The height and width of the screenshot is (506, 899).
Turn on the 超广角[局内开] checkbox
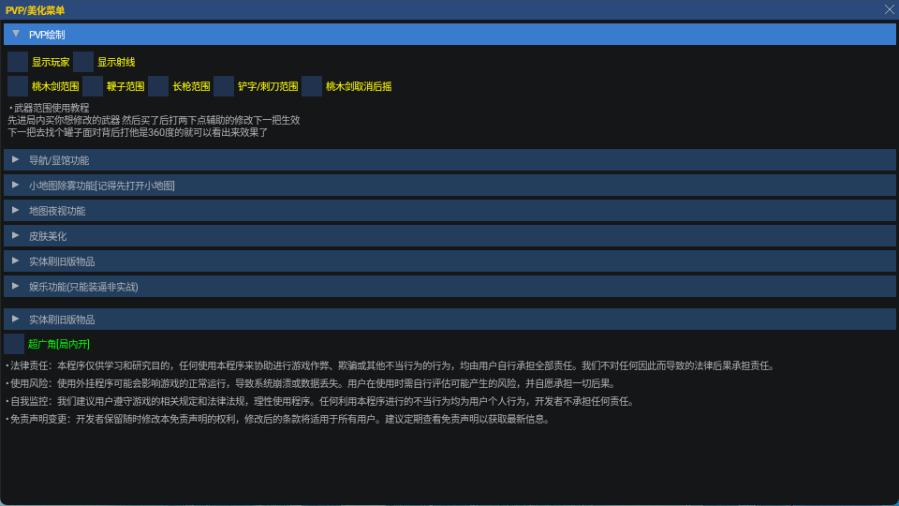(14, 344)
